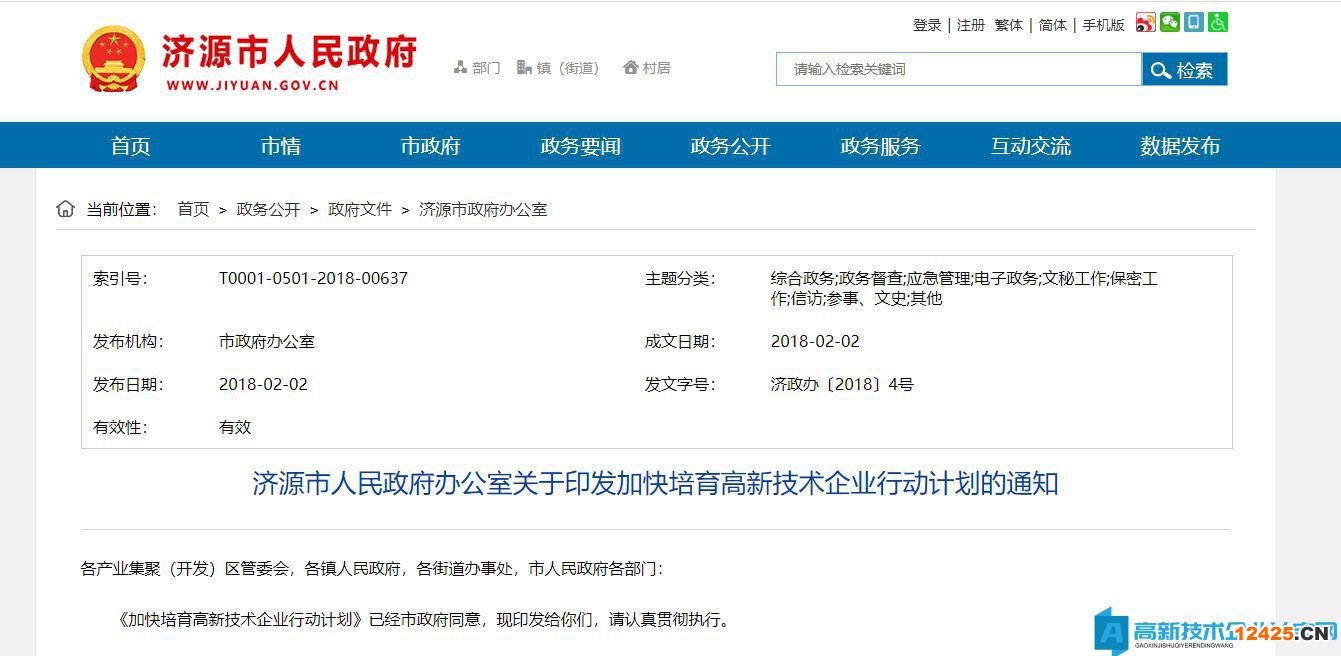This screenshot has height=656, width=1341.
Task: Open the 市政府 navigation menu item
Action: pos(431,146)
